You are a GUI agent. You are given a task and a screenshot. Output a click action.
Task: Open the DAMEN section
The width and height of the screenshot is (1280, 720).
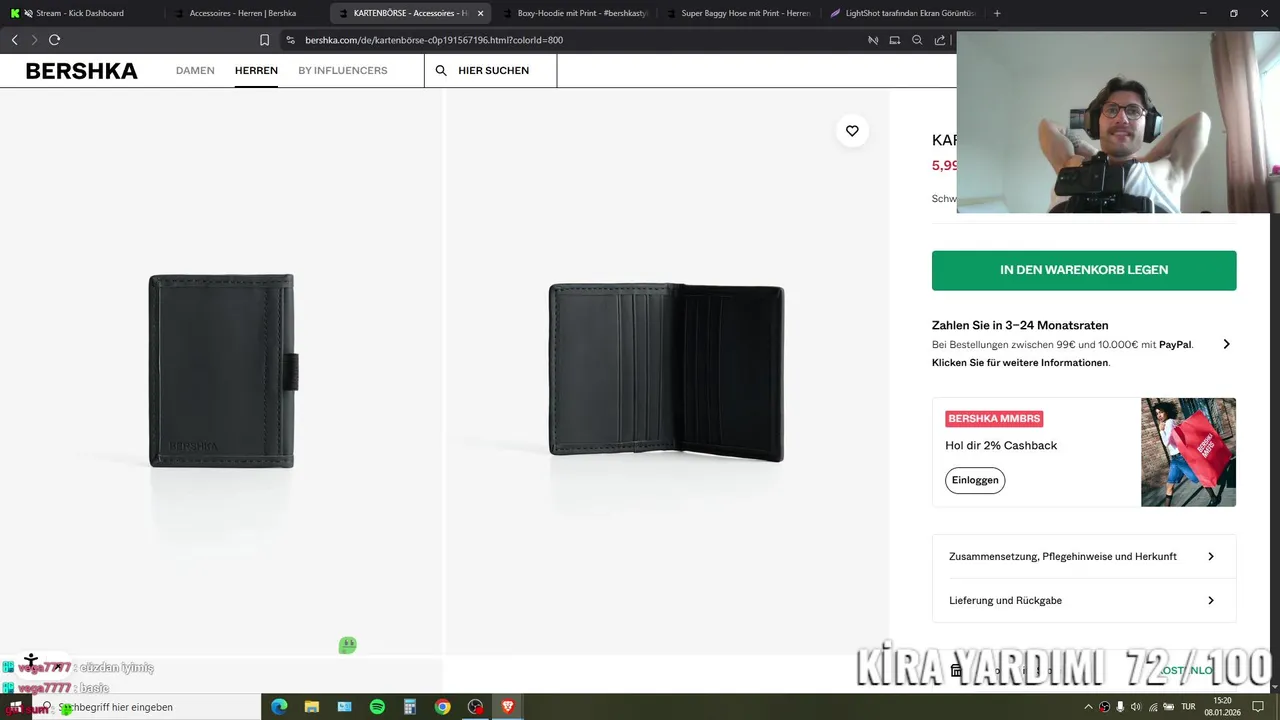(195, 71)
